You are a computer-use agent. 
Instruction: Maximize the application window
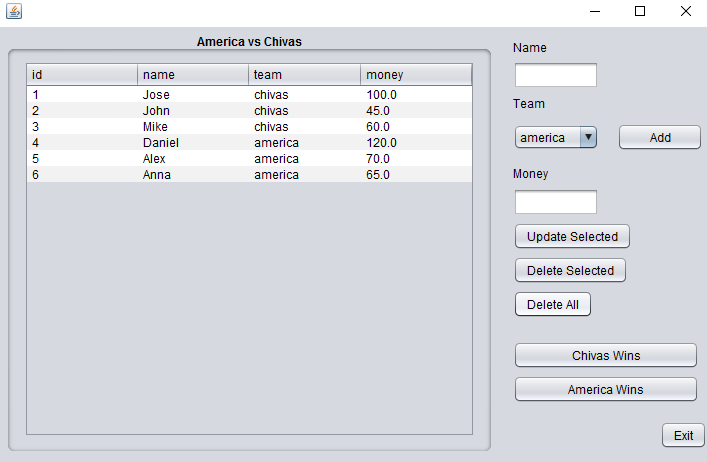click(640, 11)
